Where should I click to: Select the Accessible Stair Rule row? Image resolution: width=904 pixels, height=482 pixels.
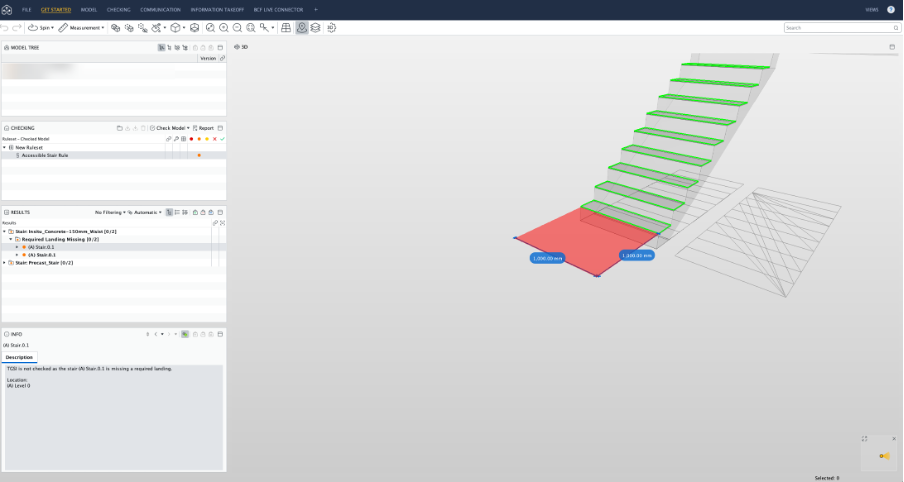[x=114, y=155]
